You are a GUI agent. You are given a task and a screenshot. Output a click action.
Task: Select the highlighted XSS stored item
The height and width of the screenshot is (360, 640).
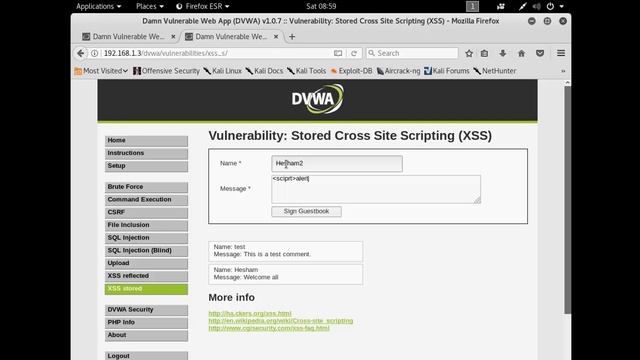pos(146,289)
